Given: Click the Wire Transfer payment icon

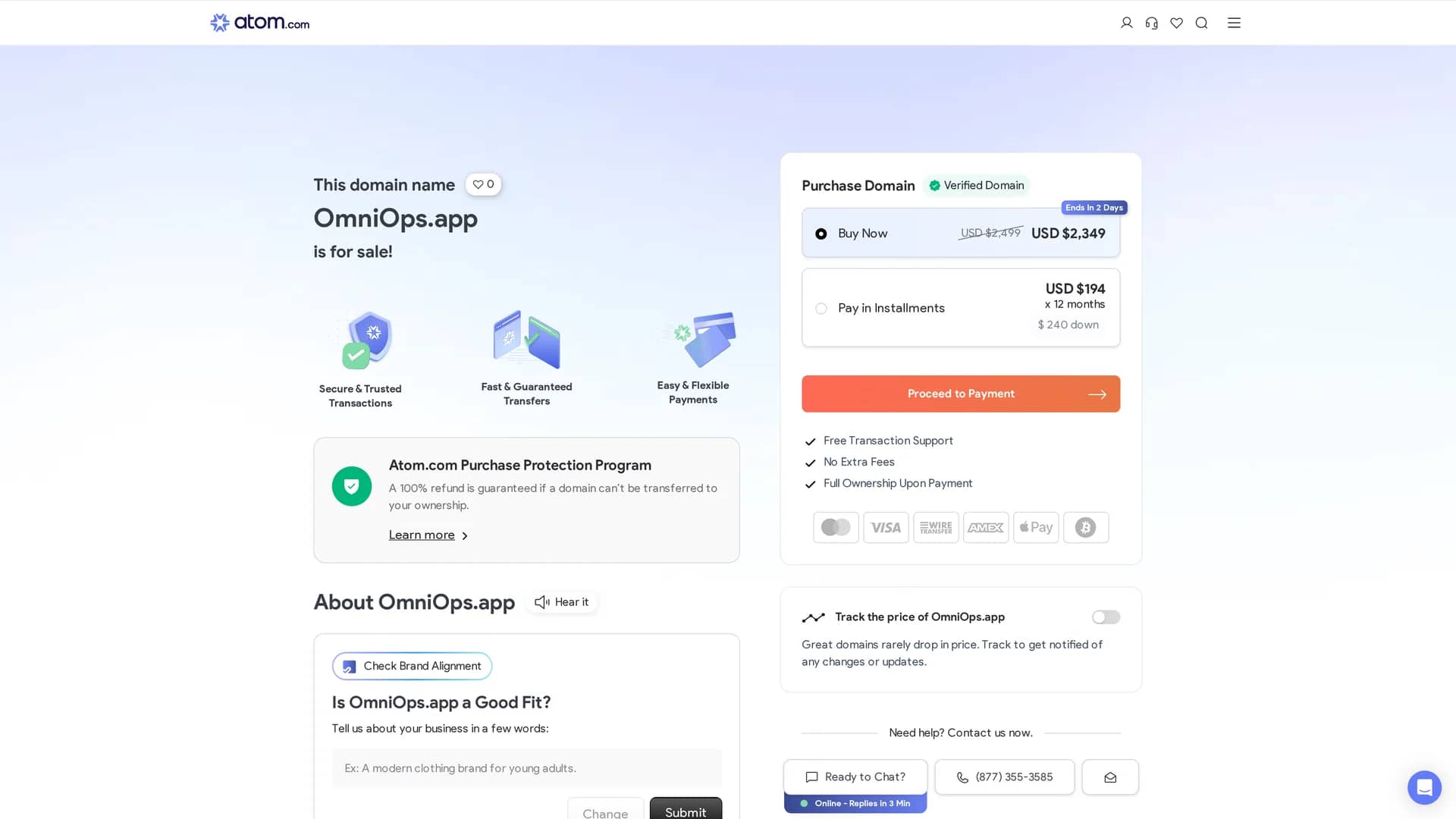Looking at the screenshot, I should coord(936,527).
